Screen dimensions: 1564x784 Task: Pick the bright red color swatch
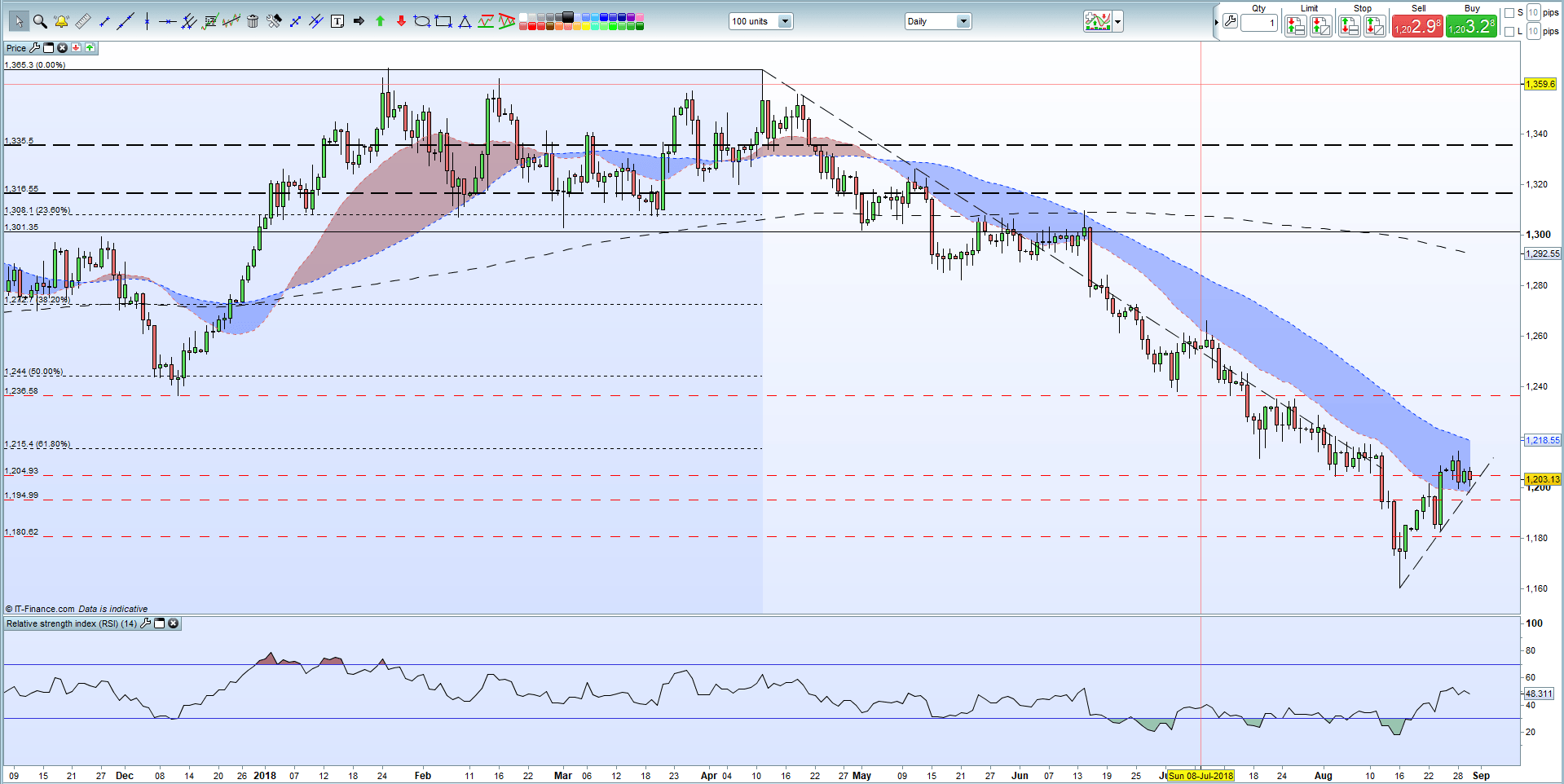pos(532,26)
